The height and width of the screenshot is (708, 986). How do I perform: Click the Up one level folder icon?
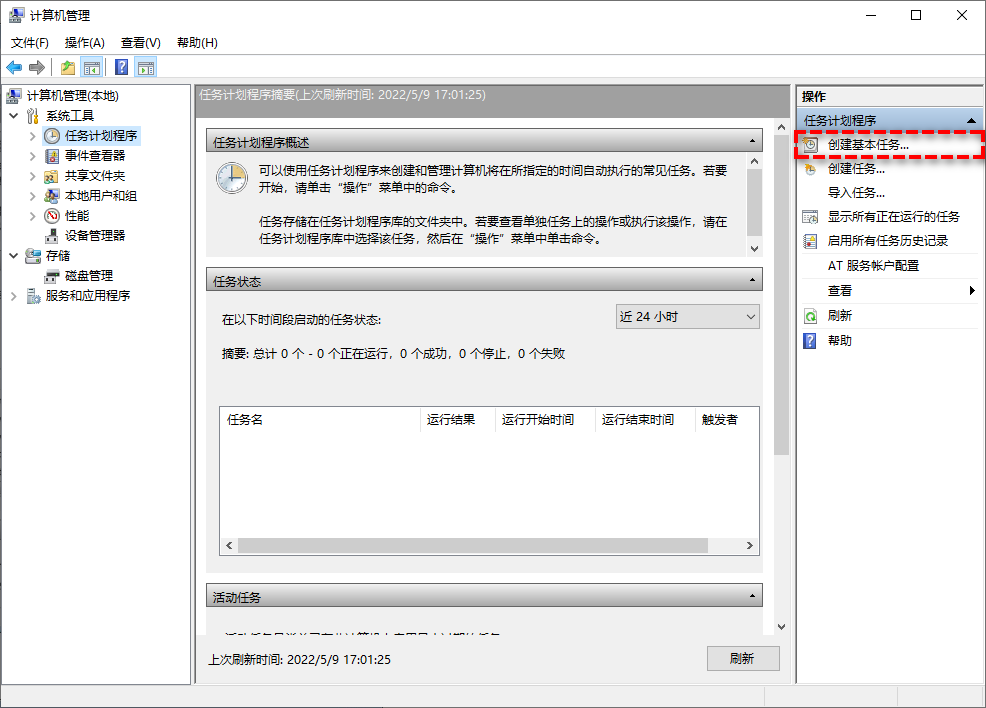68,67
